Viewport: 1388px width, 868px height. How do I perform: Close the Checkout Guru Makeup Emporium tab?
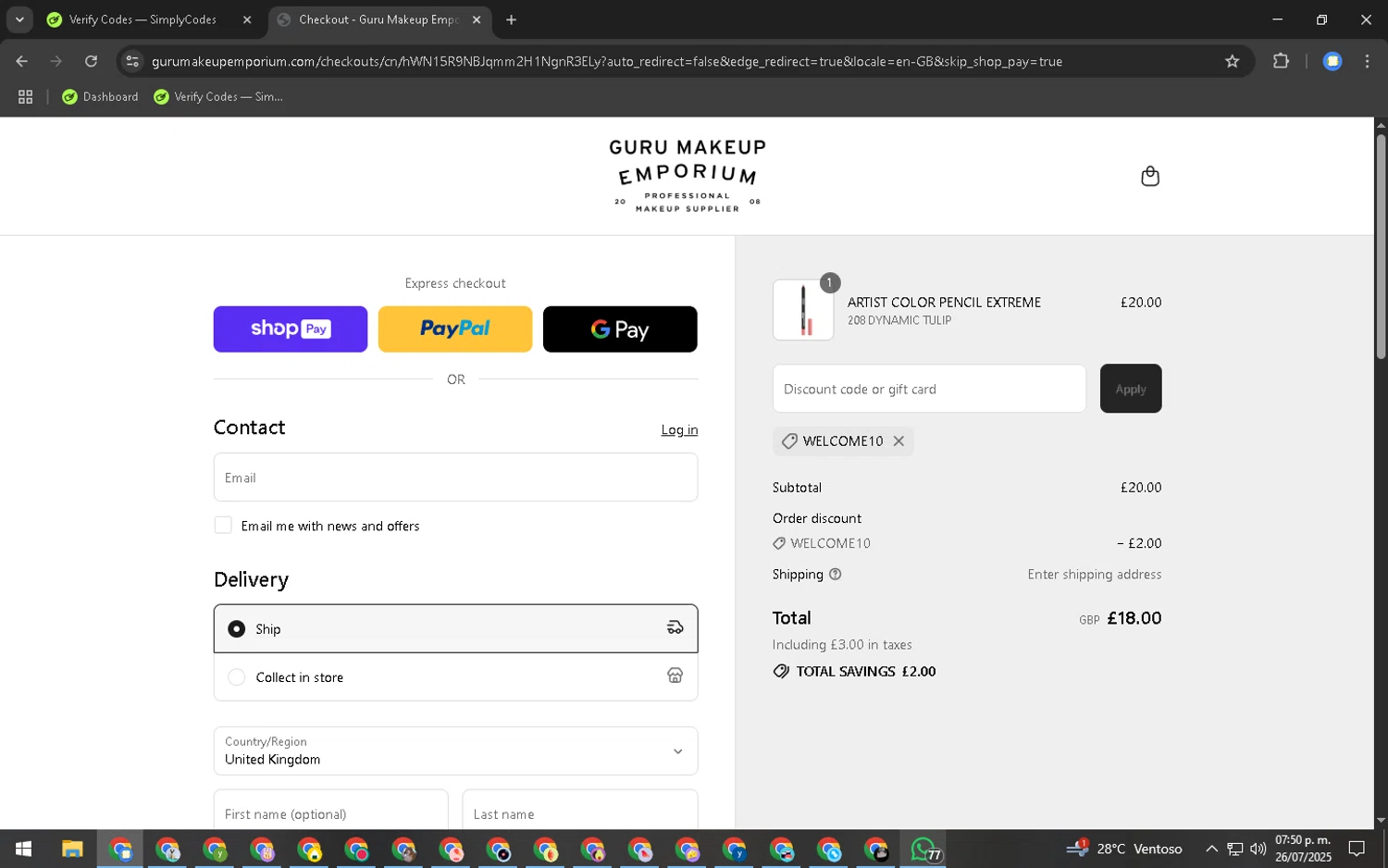(x=477, y=19)
